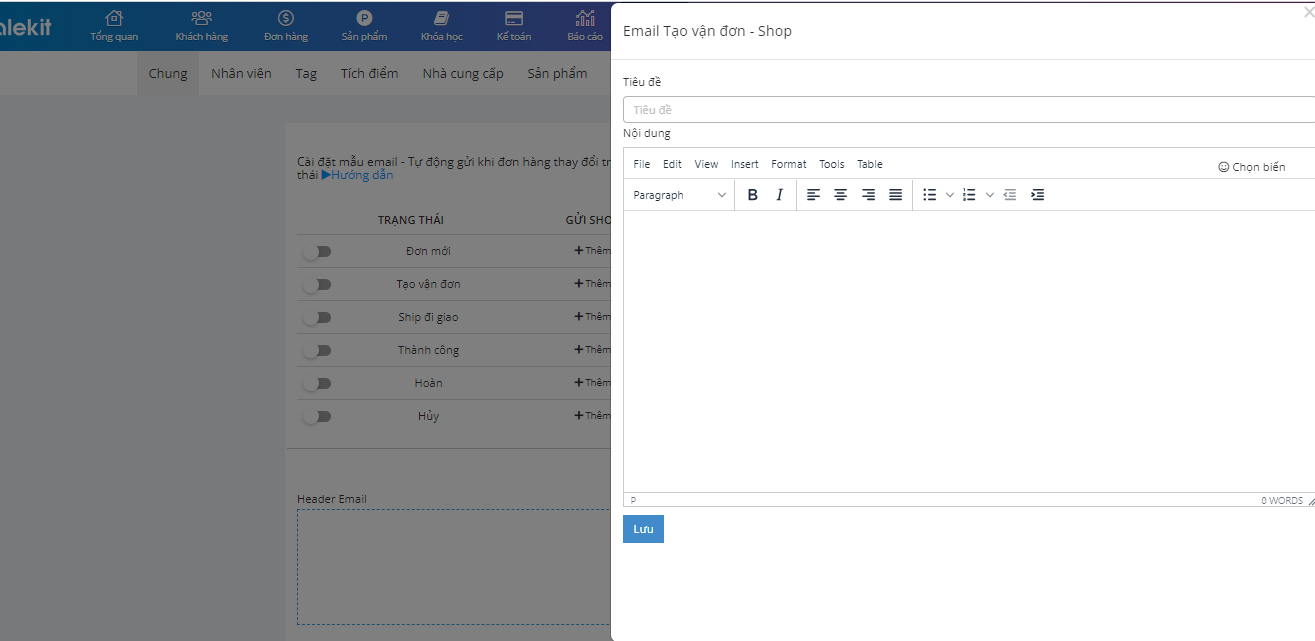Increase indent in editor toolbar
Screen dimensions: 1315x641
click(x=1038, y=195)
